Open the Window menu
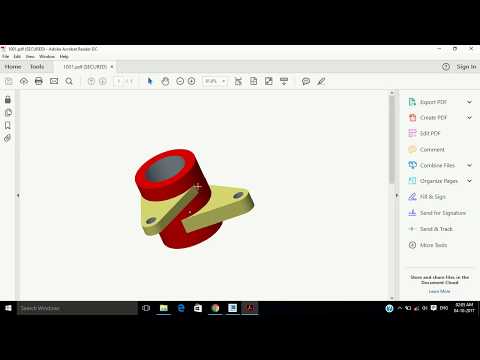 pos(47,56)
